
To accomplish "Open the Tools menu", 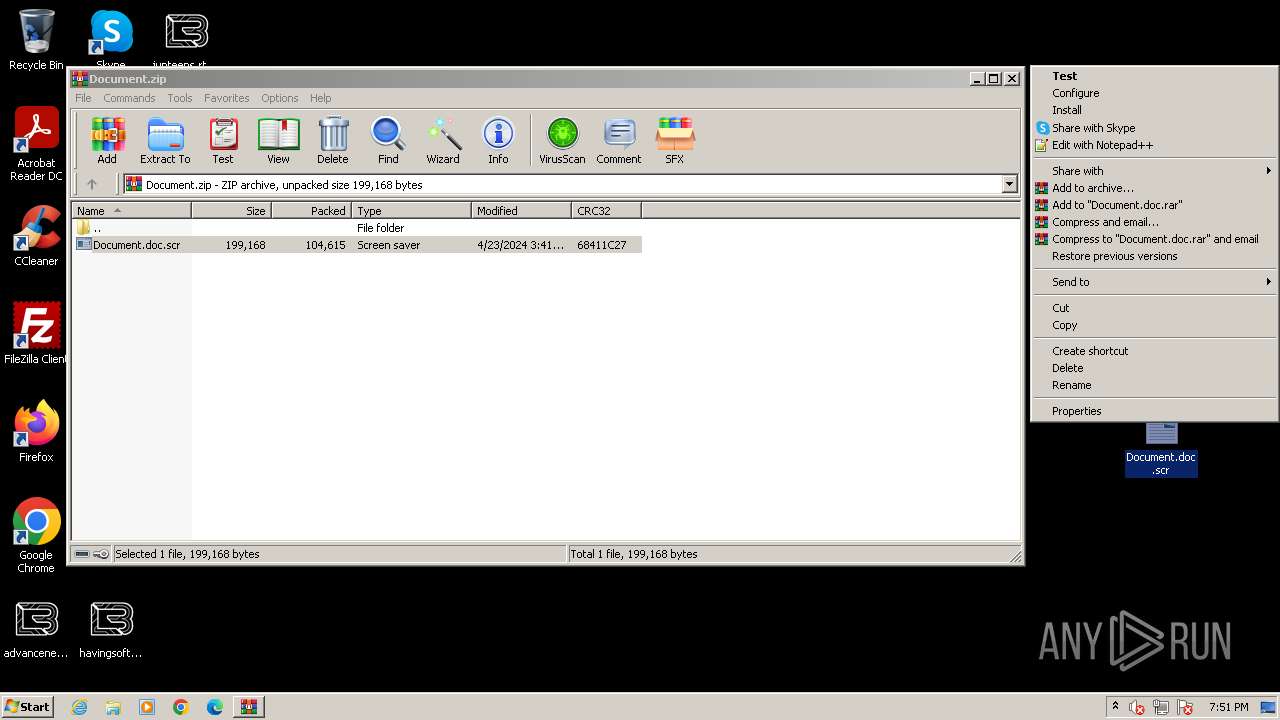I will point(180,98).
